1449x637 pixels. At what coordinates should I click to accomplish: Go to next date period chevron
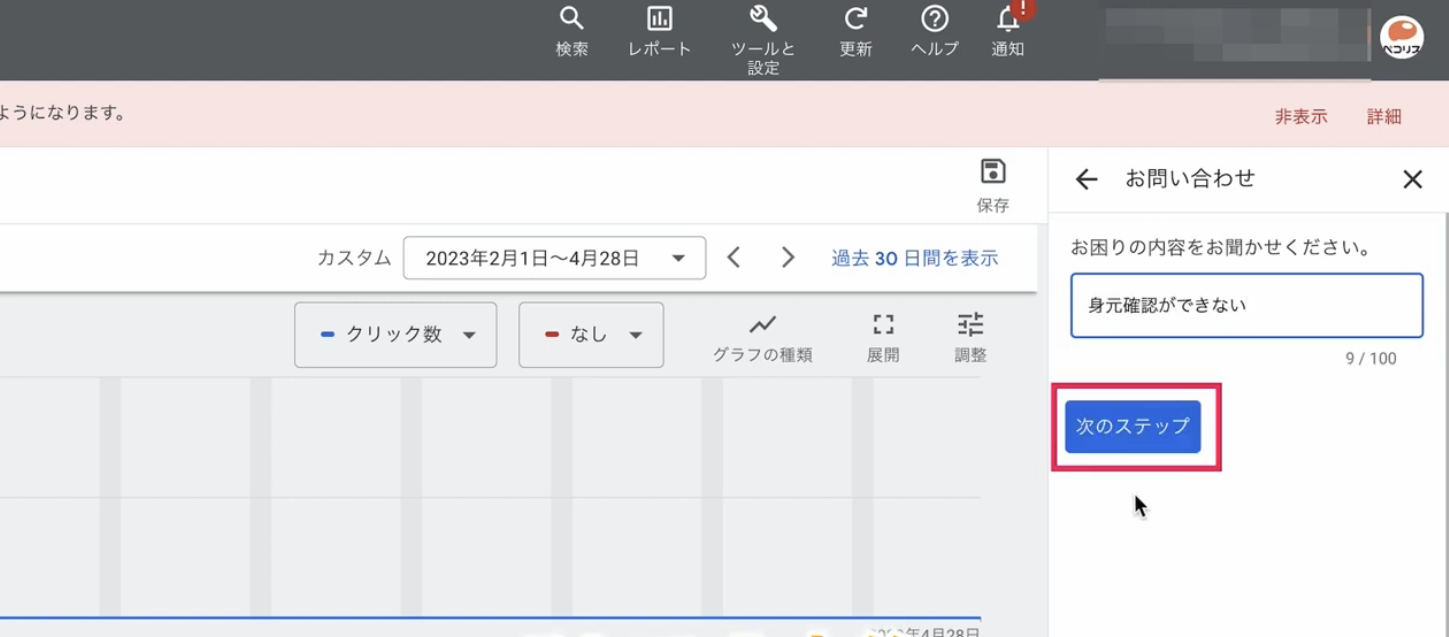(788, 258)
